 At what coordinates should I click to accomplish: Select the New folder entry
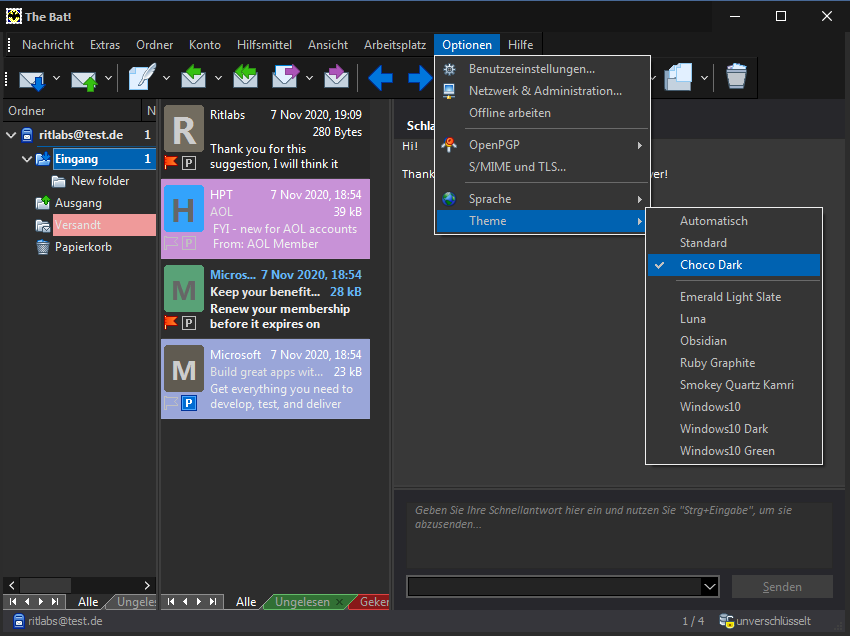(x=100, y=181)
